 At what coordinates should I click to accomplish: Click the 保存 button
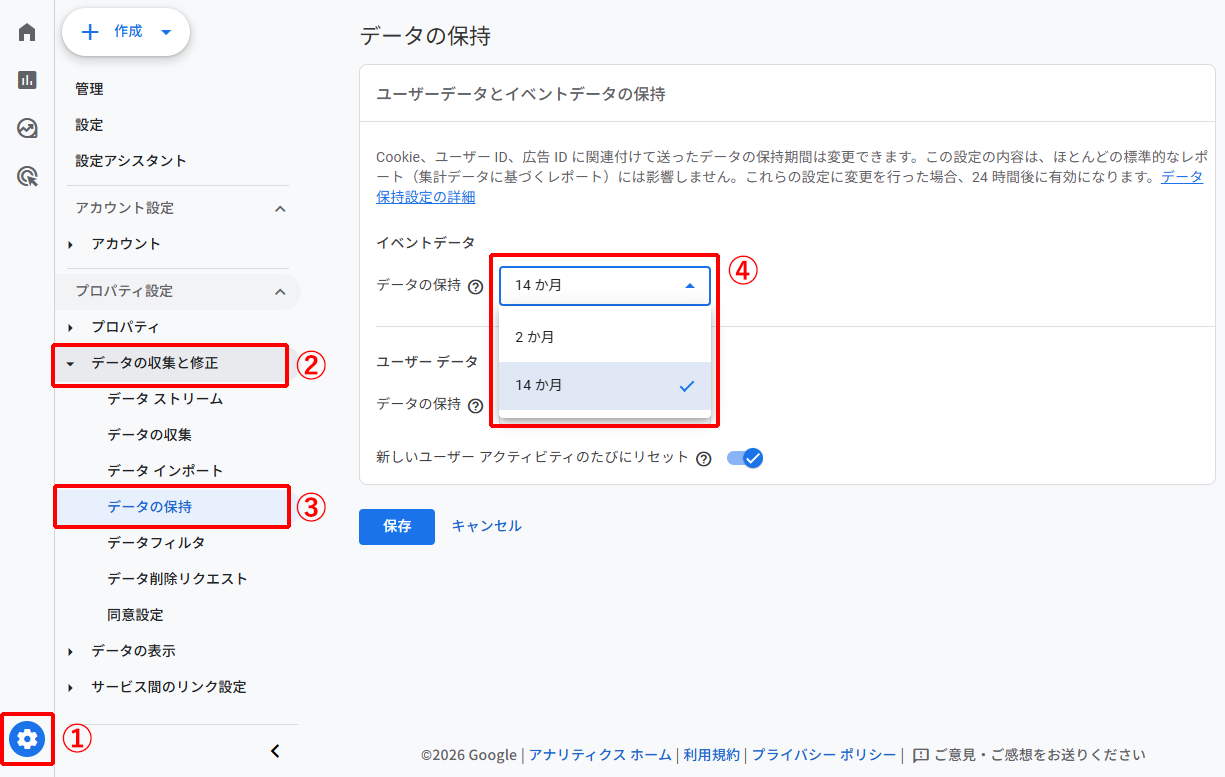(x=396, y=527)
